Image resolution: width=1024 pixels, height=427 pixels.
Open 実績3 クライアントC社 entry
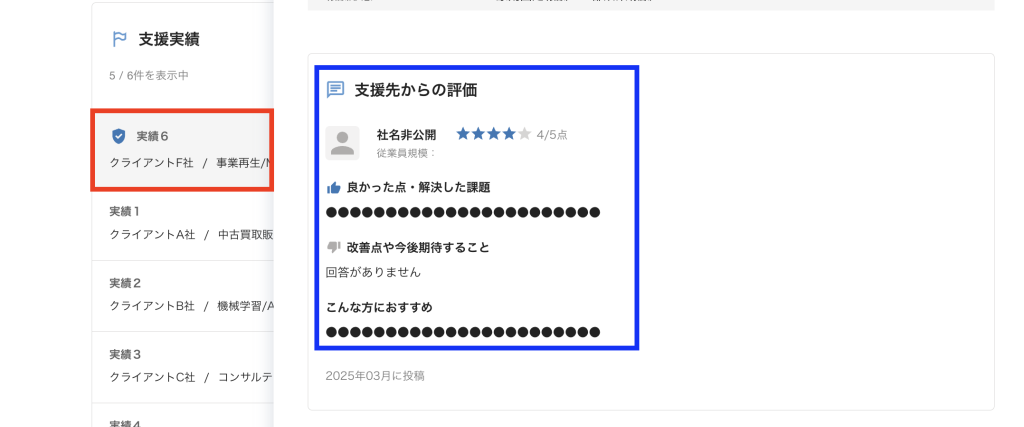tap(182, 367)
